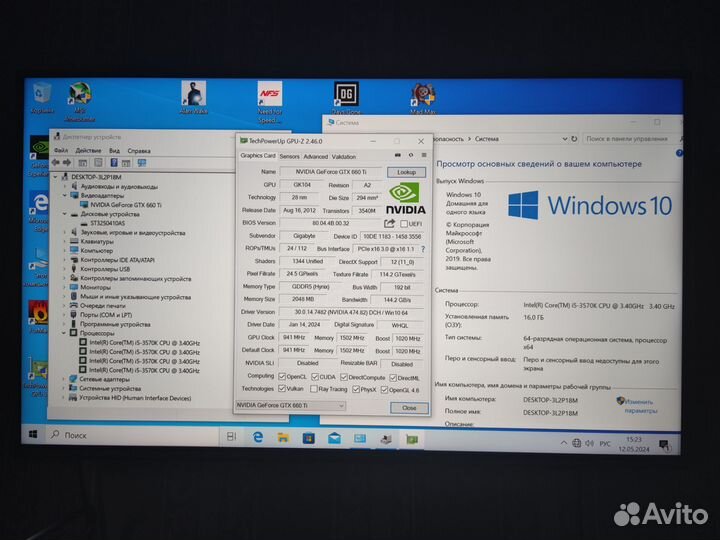Toggle the OpenGL 4.6 checkbox
720x540 pixels.
coord(384,390)
